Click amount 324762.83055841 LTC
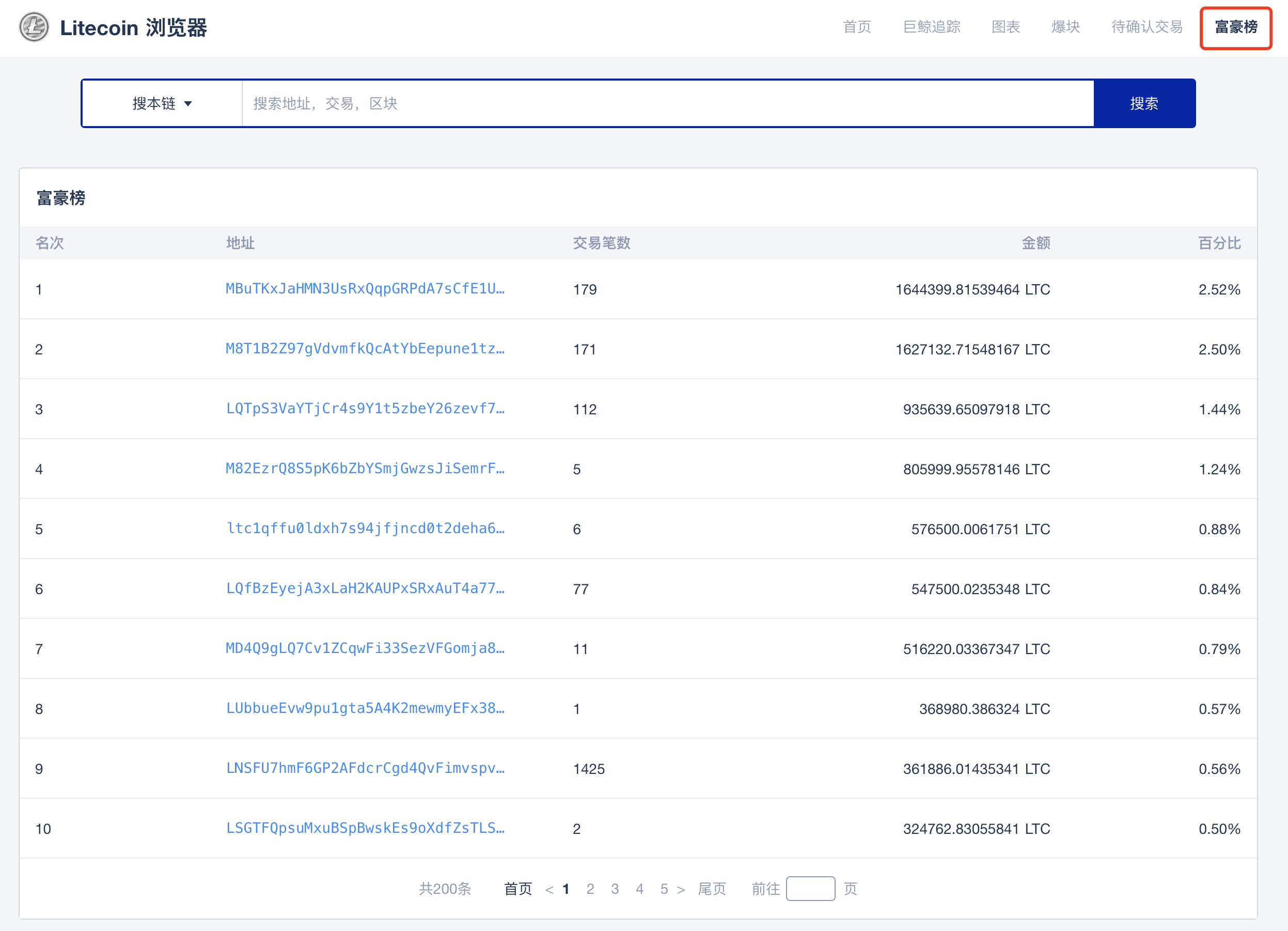The width and height of the screenshot is (1288, 931). tap(977, 829)
